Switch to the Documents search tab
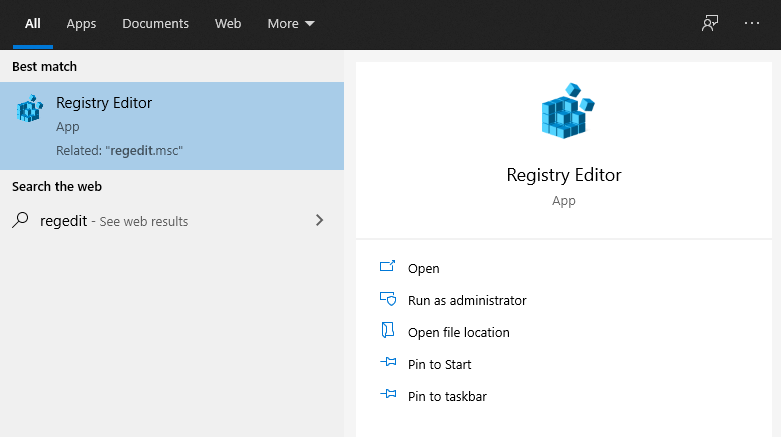Viewport: 781px width, 437px height. pos(155,24)
